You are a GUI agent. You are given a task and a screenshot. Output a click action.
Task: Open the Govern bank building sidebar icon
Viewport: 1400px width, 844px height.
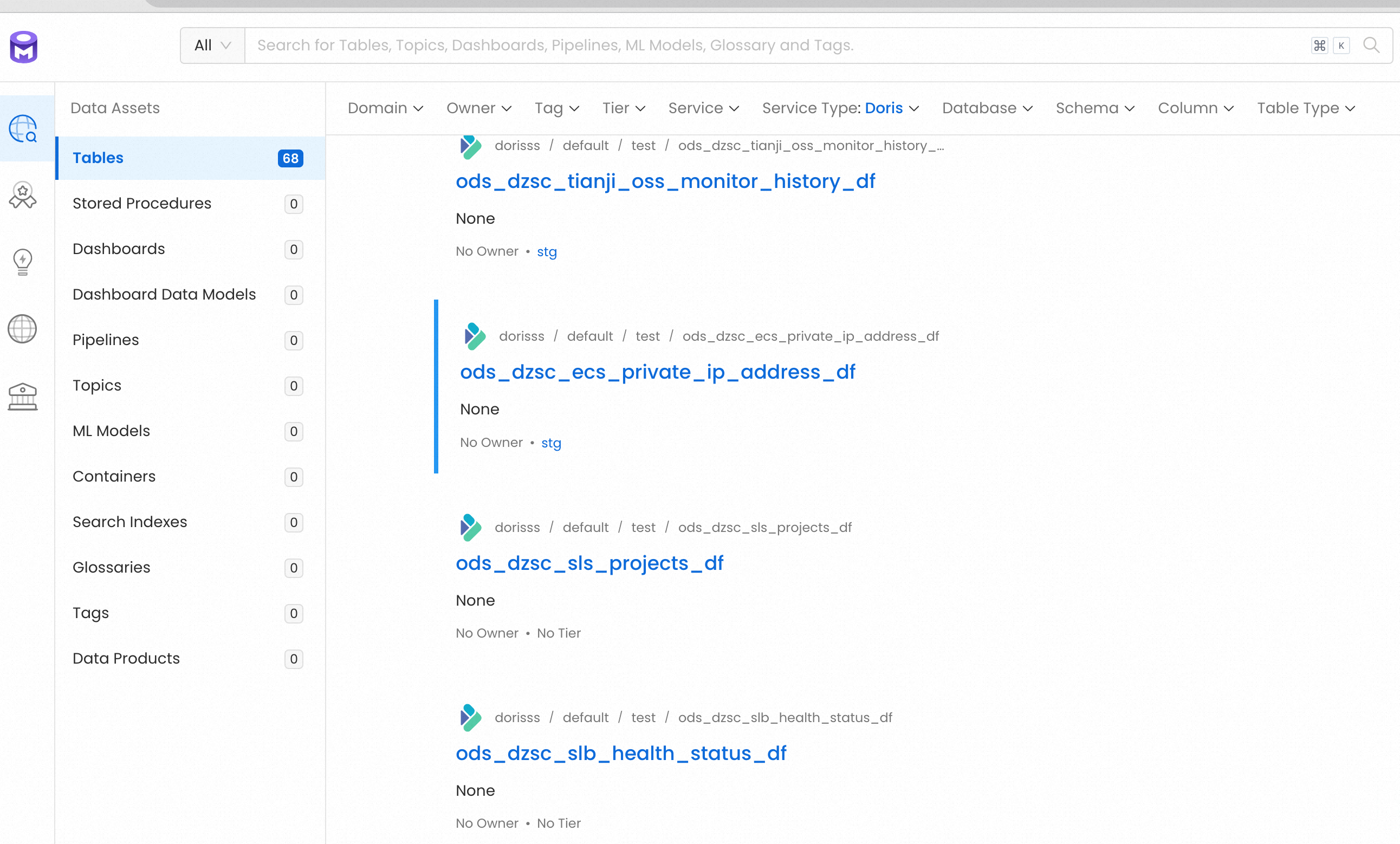[23, 397]
